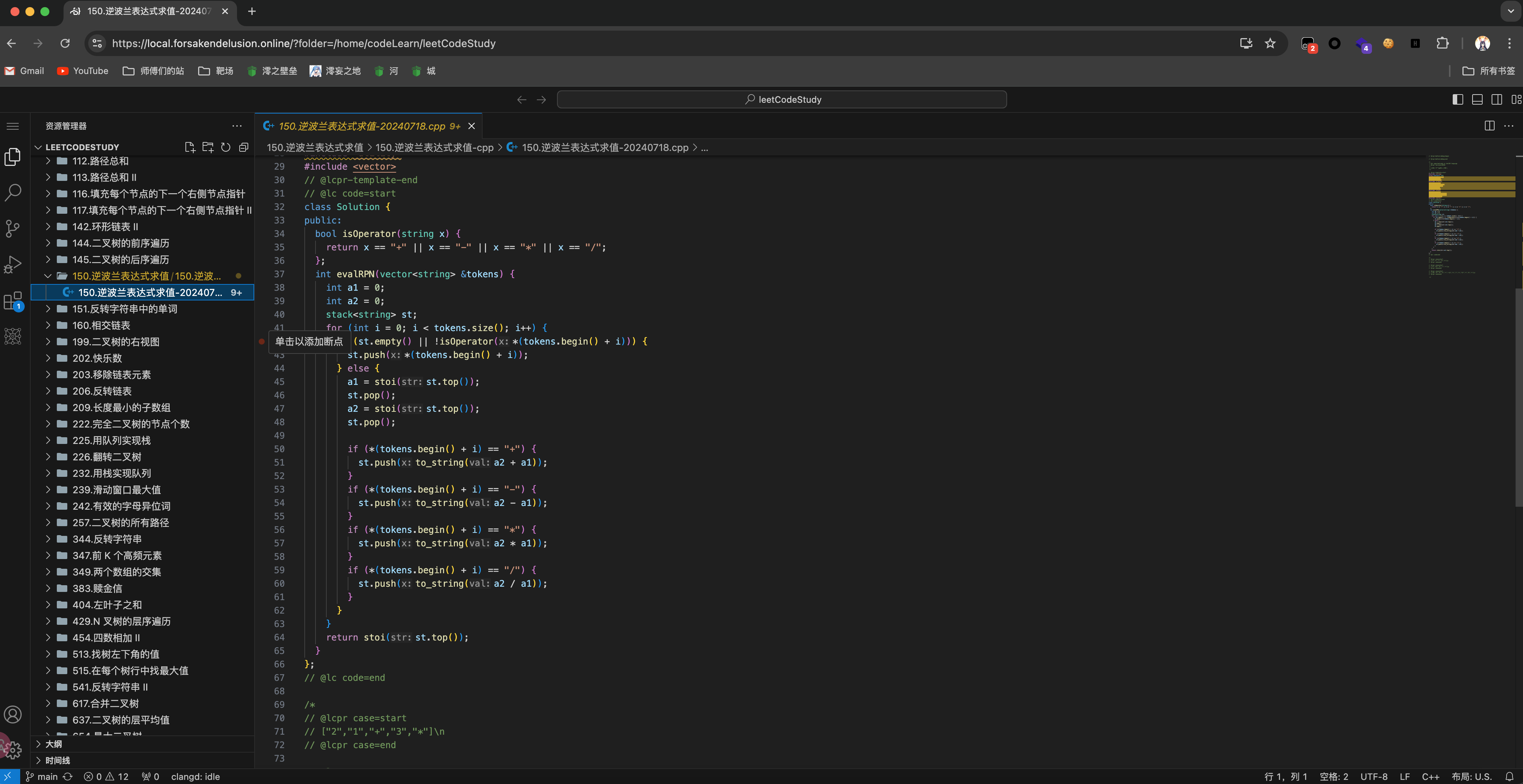This screenshot has height=784, width=1523.
Task: Click the New File icon in explorer
Action: [x=190, y=147]
